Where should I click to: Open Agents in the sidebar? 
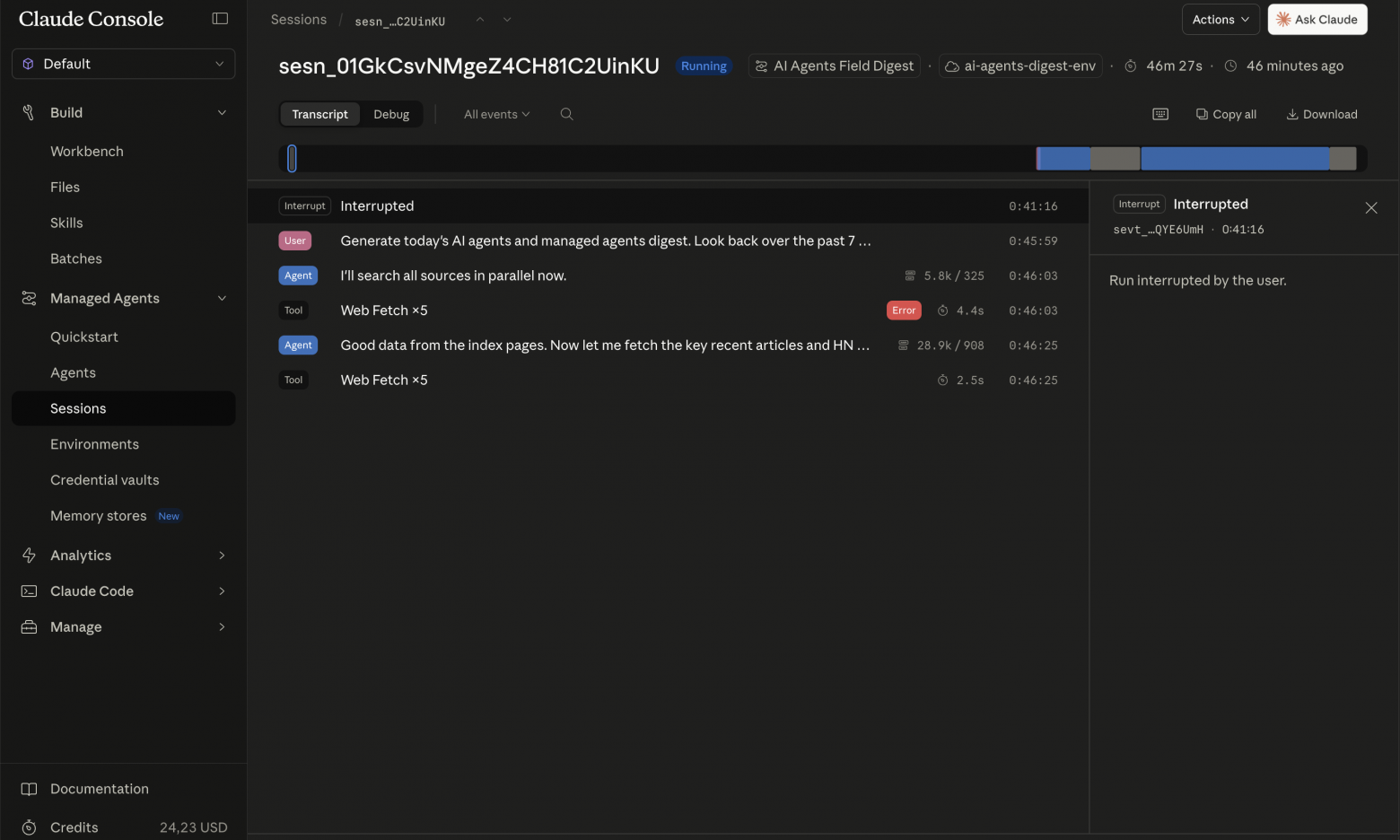(x=73, y=373)
